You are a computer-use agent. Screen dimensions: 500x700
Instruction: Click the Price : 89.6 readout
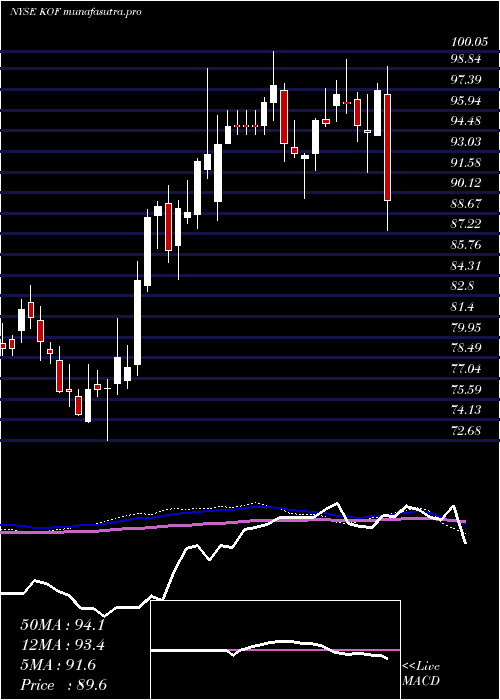63,685
